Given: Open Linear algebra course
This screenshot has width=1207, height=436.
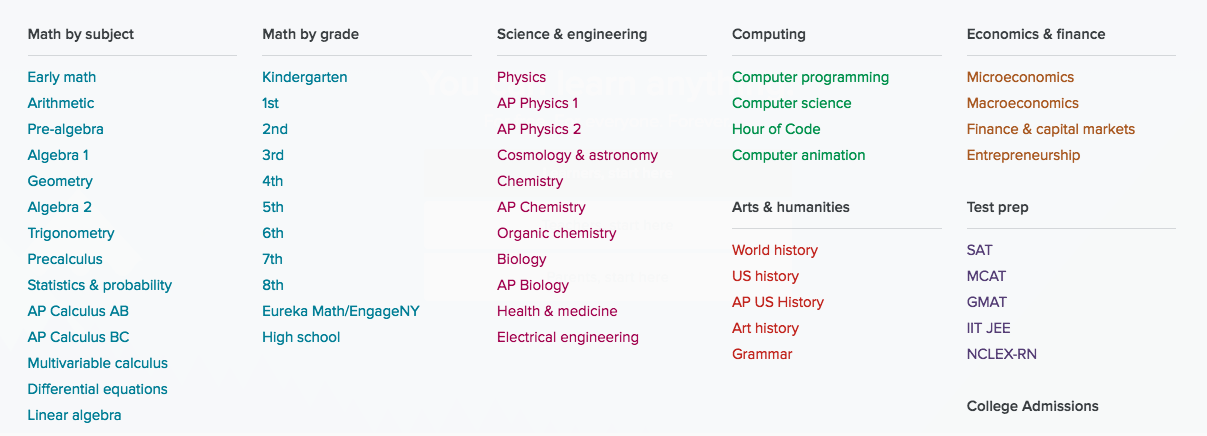Looking at the screenshot, I should click(74, 415).
